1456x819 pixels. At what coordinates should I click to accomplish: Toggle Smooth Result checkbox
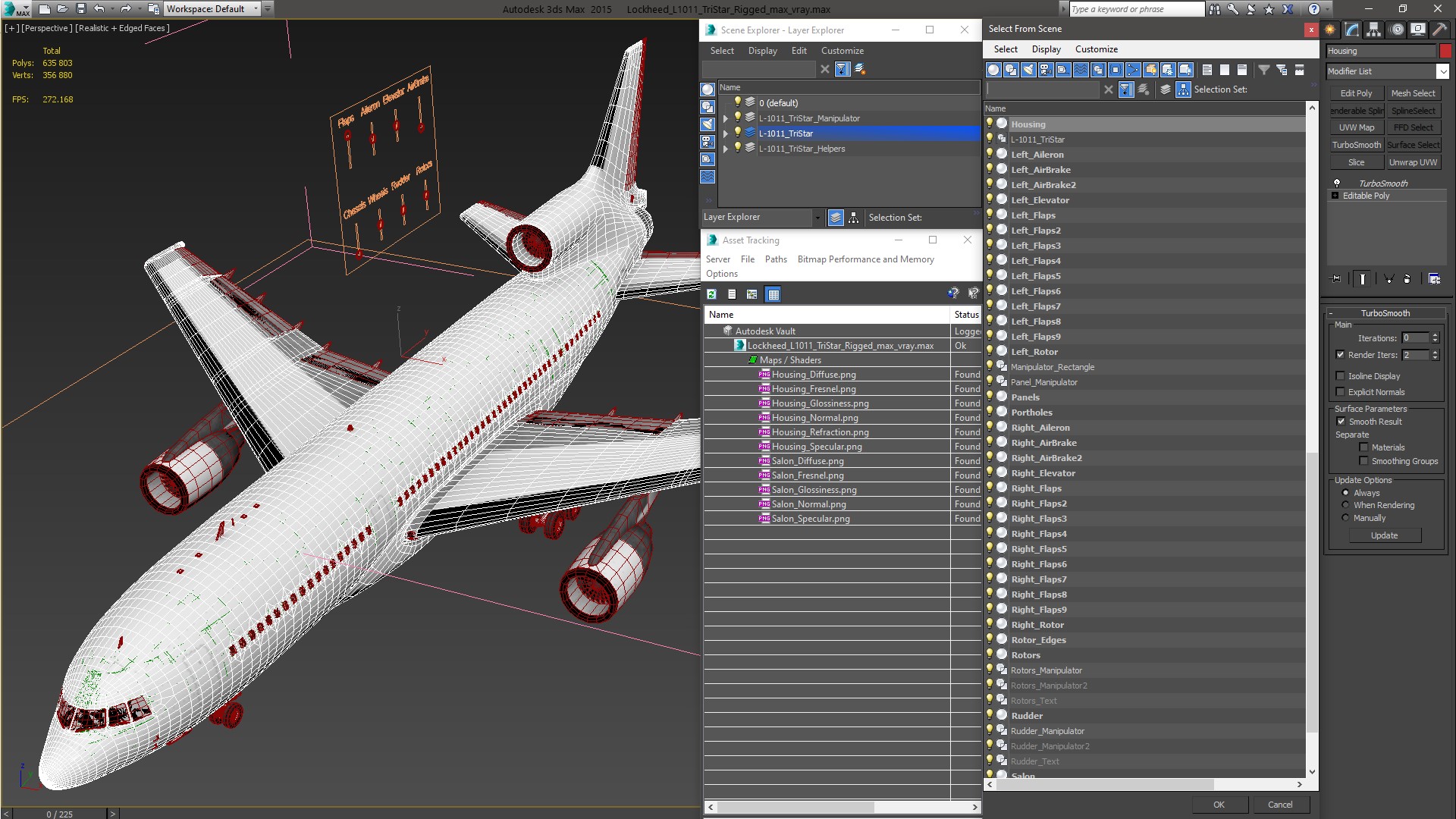click(x=1340, y=422)
